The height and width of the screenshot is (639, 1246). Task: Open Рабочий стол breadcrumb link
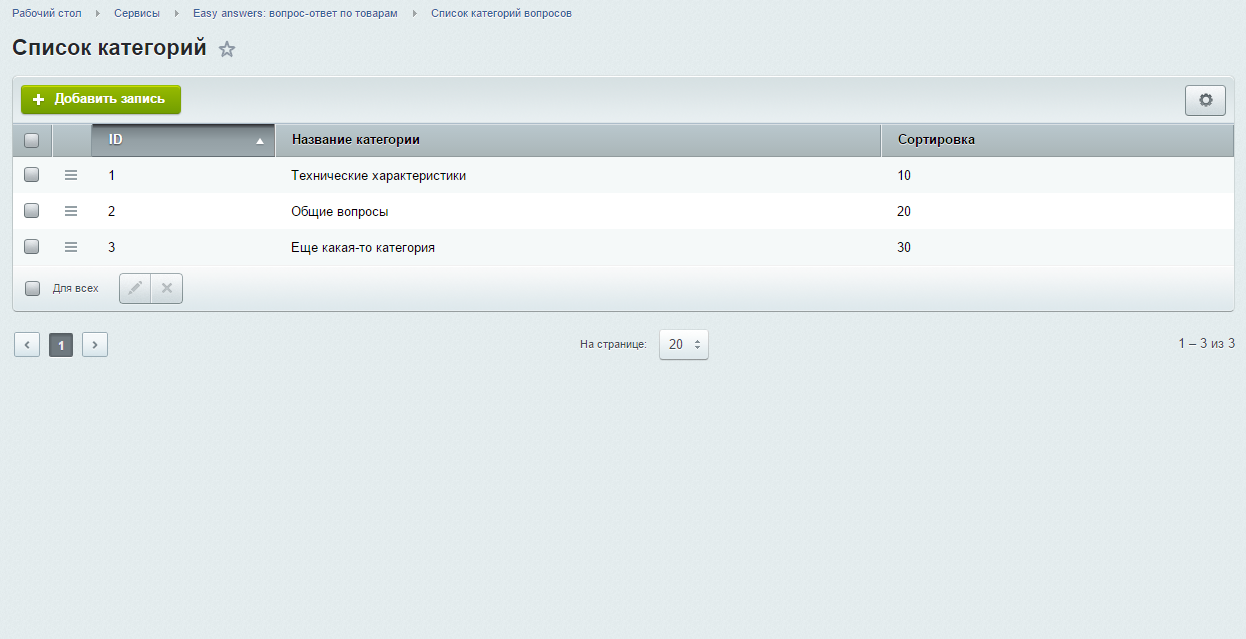pos(47,13)
